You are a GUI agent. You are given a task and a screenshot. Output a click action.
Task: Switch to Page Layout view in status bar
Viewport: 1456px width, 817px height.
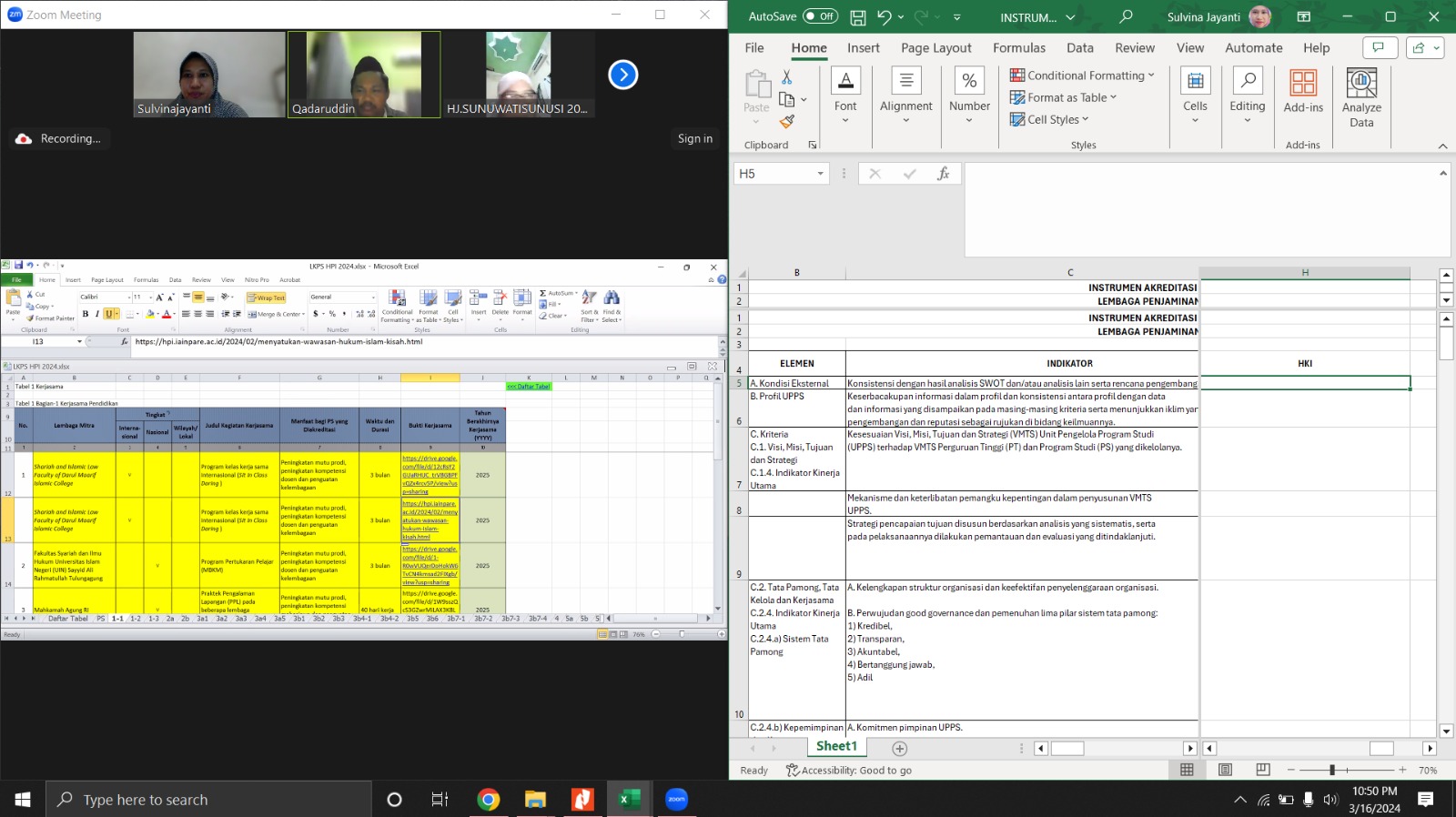point(1225,770)
